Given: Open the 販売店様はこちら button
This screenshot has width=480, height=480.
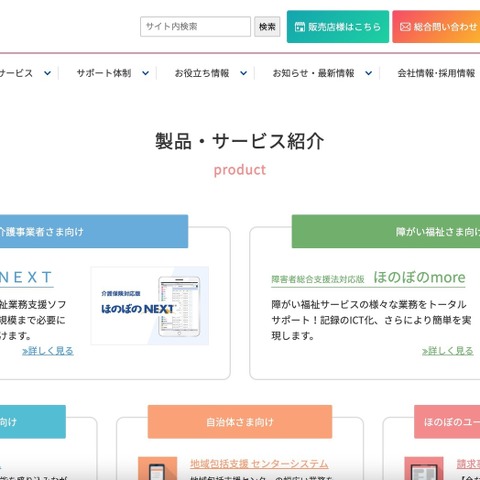Looking at the screenshot, I should click(338, 27).
